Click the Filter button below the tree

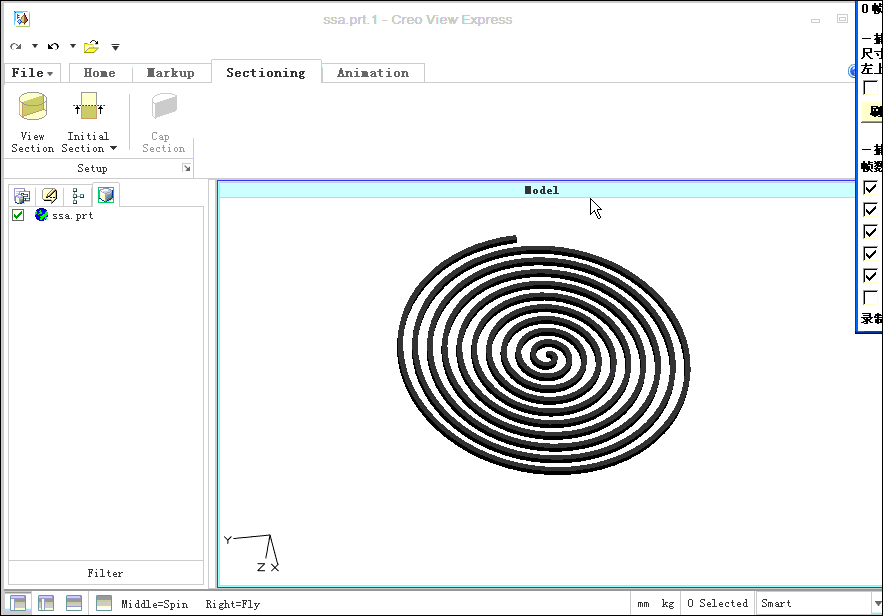(x=105, y=573)
